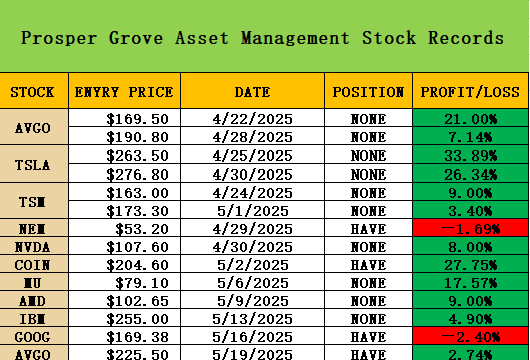Click the title Prosper Grove Asset Management

pos(185,38)
